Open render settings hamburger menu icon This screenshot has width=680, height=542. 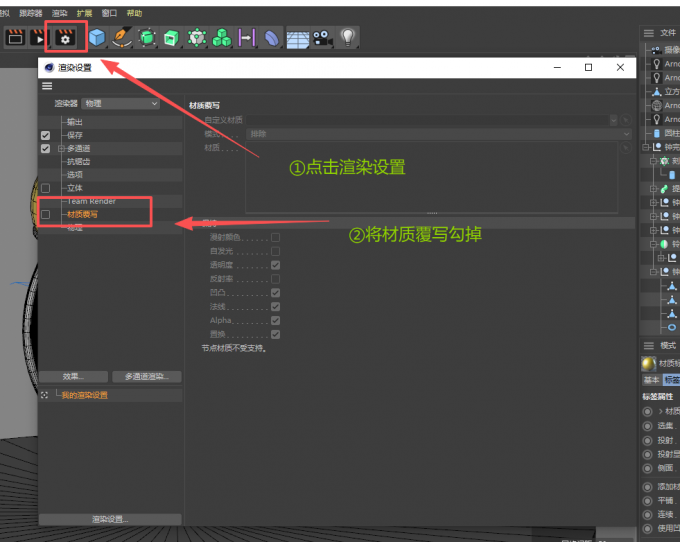point(47,86)
